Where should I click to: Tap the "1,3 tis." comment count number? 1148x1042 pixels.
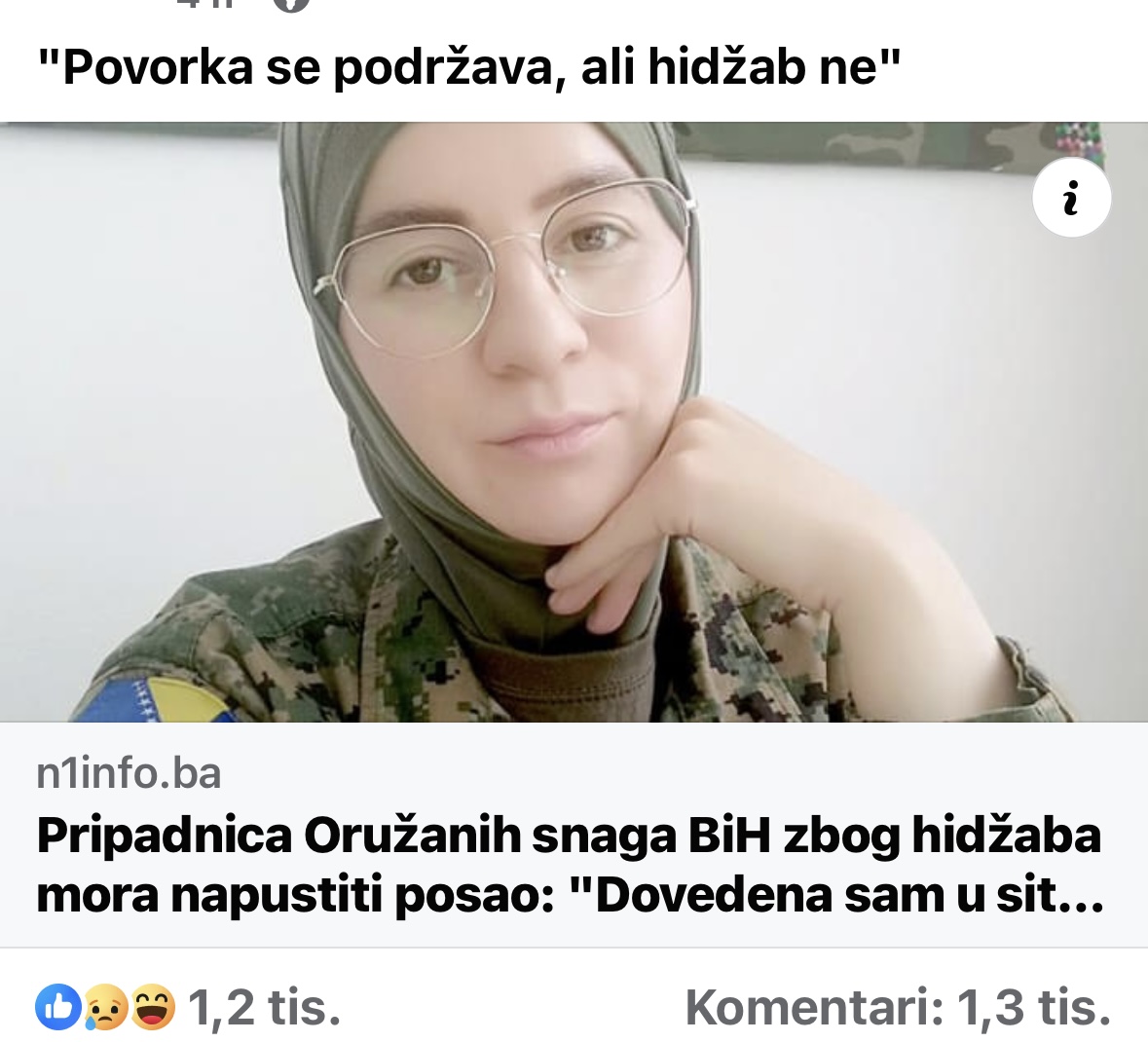coord(1034,1008)
